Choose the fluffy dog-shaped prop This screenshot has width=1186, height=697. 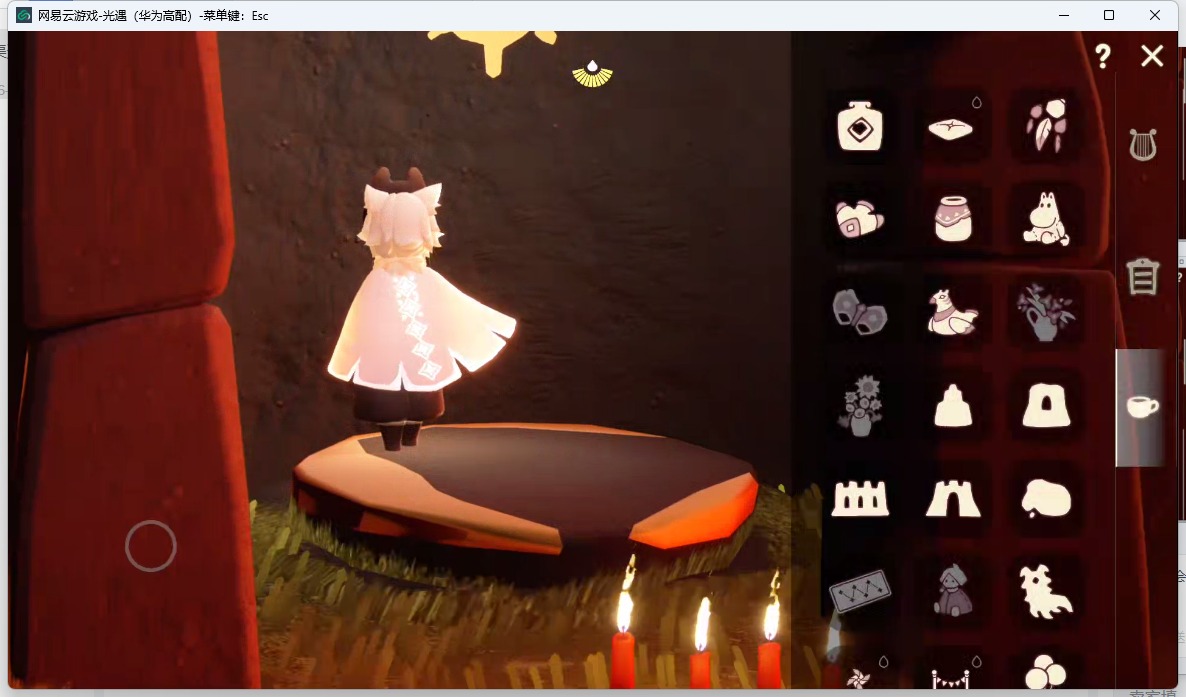1045,591
